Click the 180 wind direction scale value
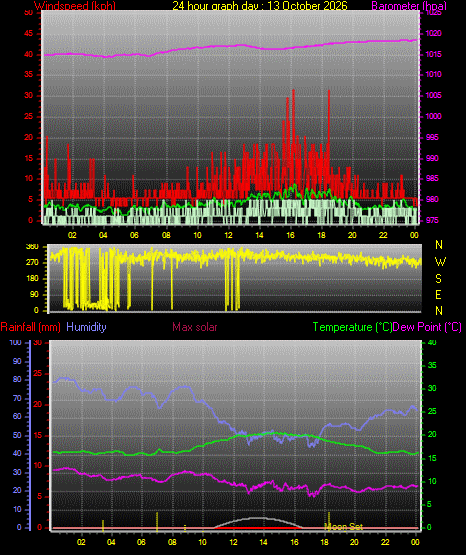Screen dimensions: 466x555 tap(32, 279)
